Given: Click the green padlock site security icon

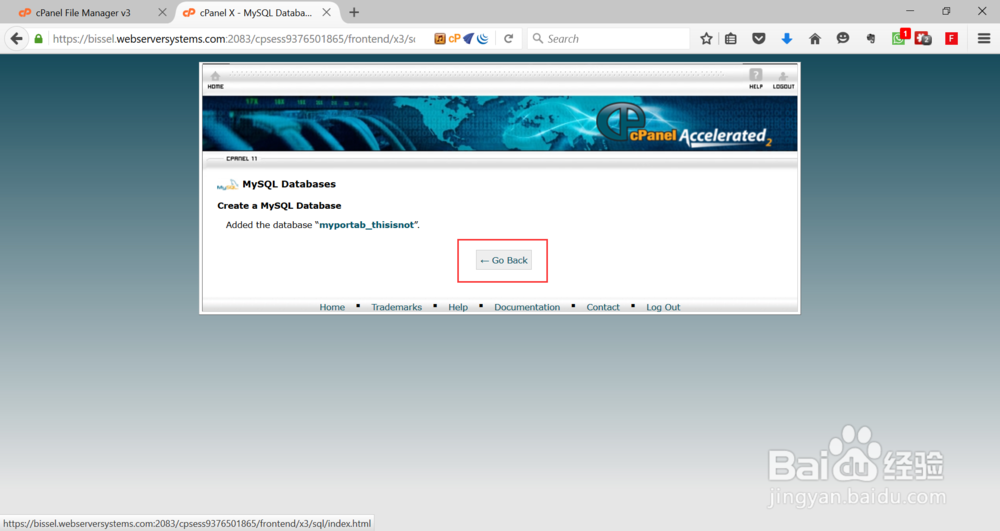Looking at the screenshot, I should coord(38,39).
